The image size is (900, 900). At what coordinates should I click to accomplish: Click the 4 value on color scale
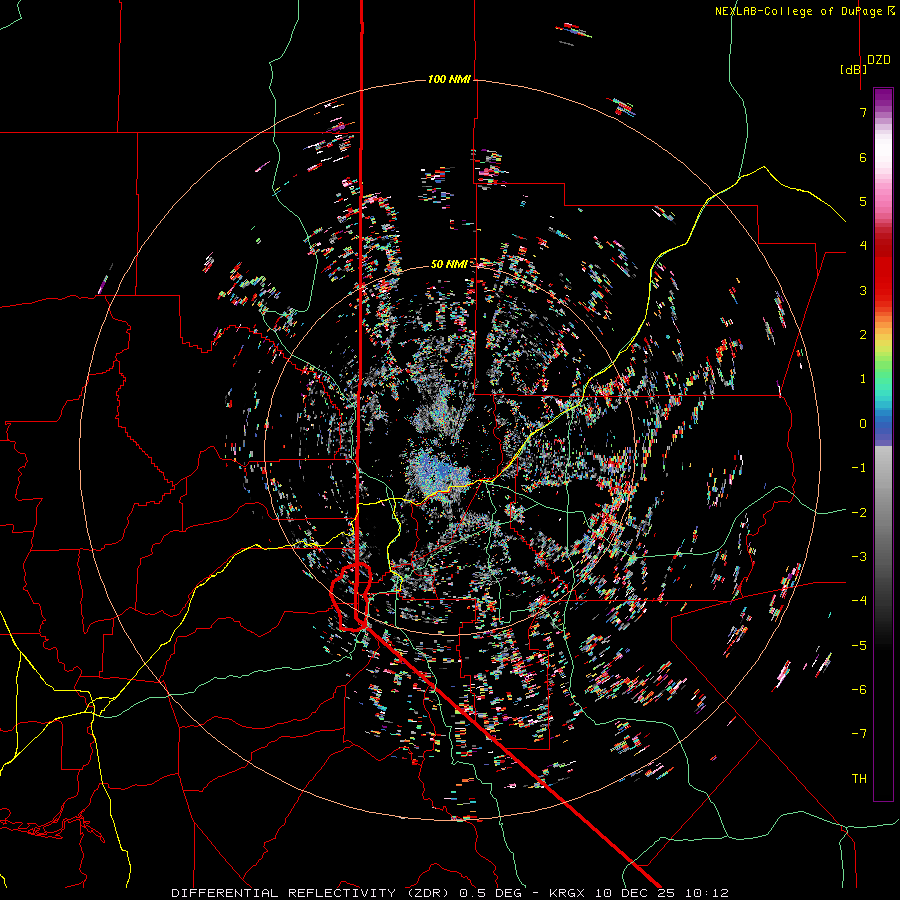[x=863, y=246]
